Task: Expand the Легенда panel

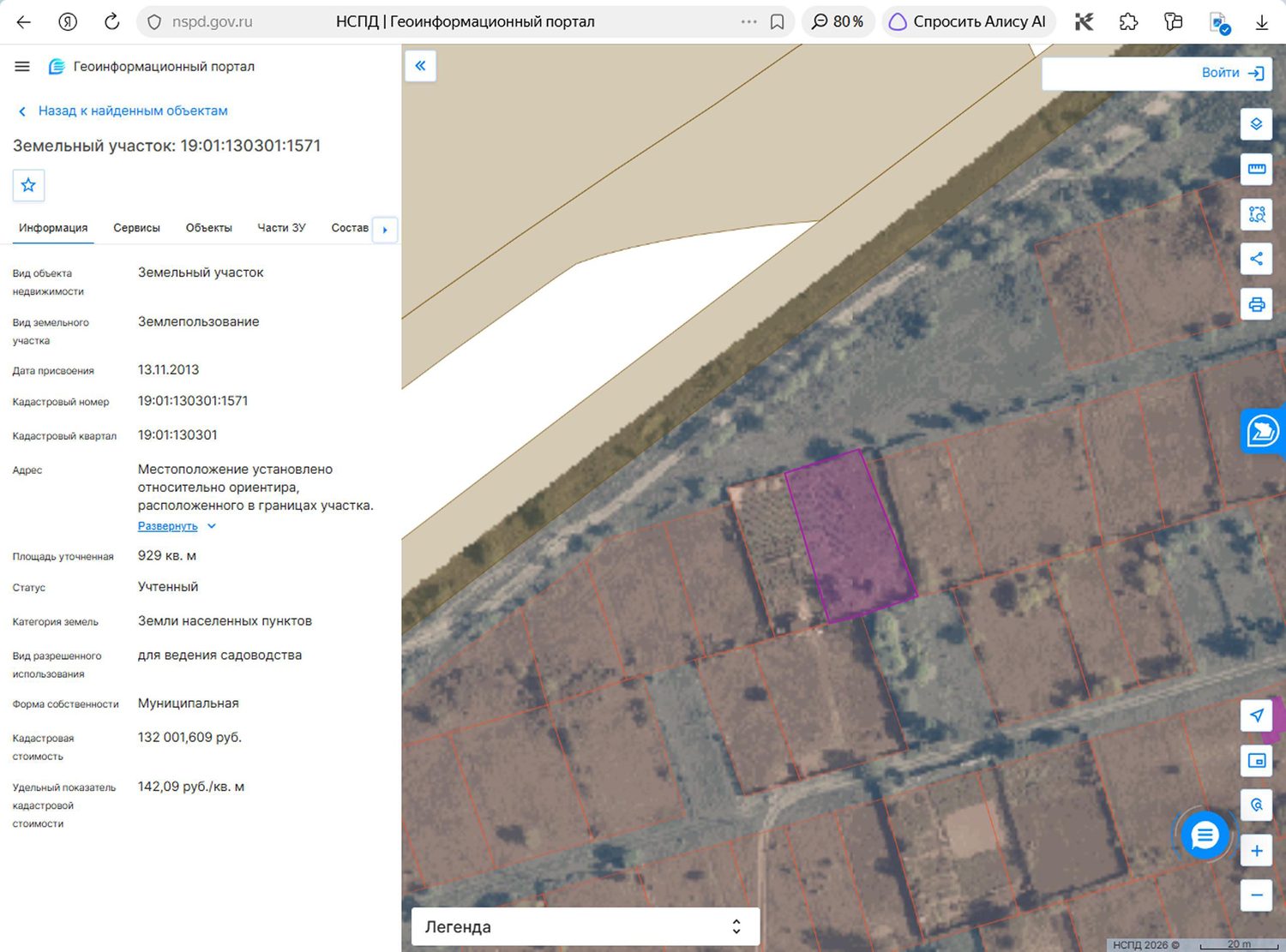Action: (x=586, y=927)
